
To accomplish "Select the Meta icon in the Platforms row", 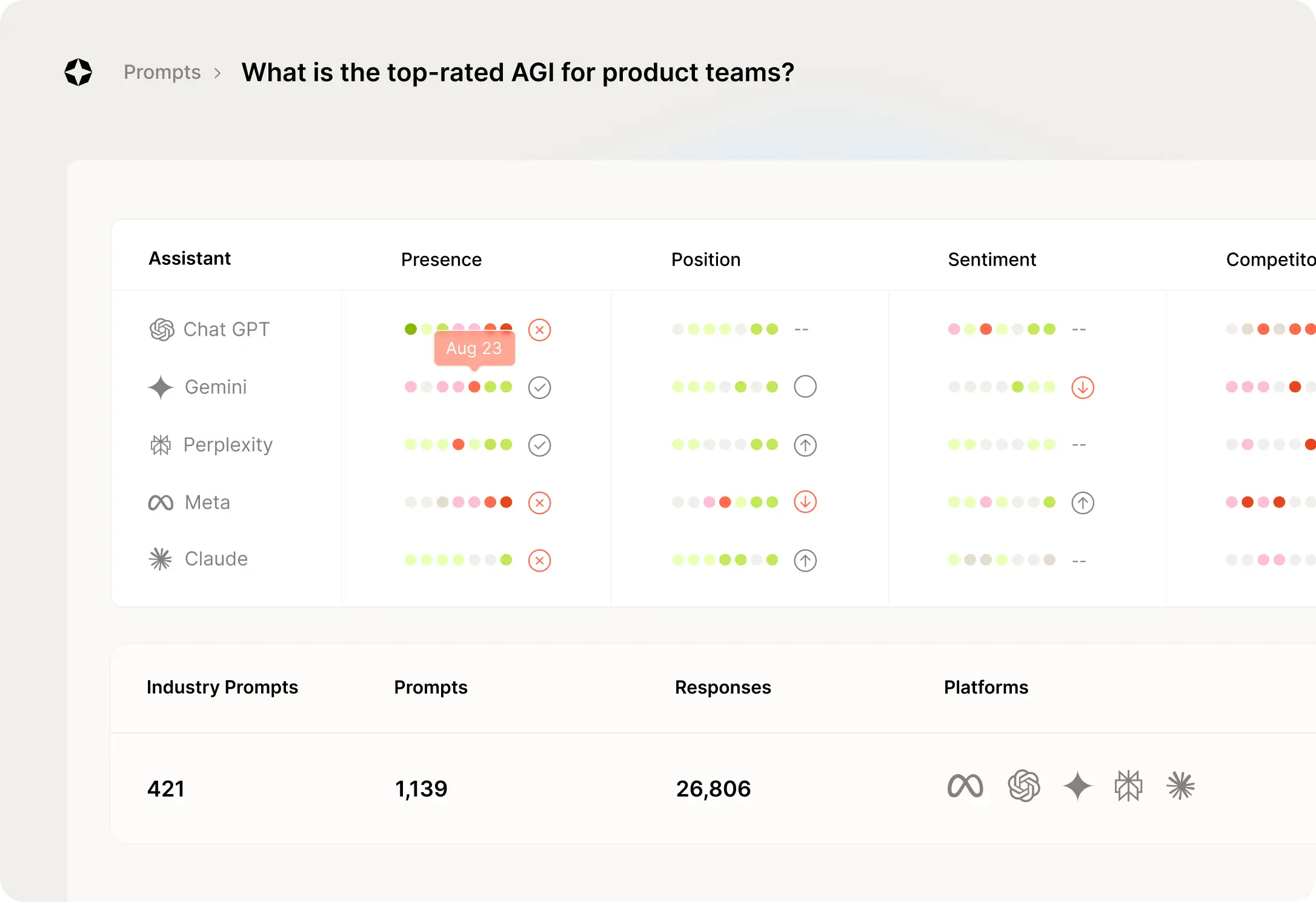I will tap(966, 786).
